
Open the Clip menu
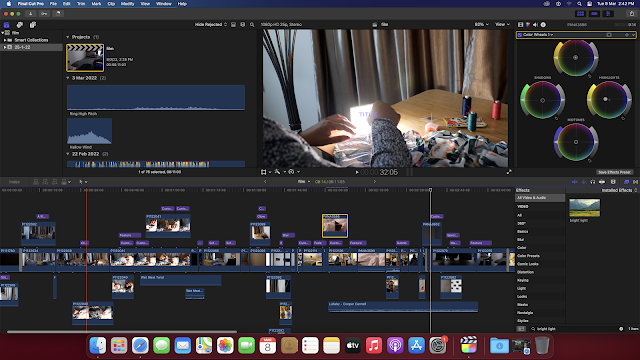coord(111,4)
